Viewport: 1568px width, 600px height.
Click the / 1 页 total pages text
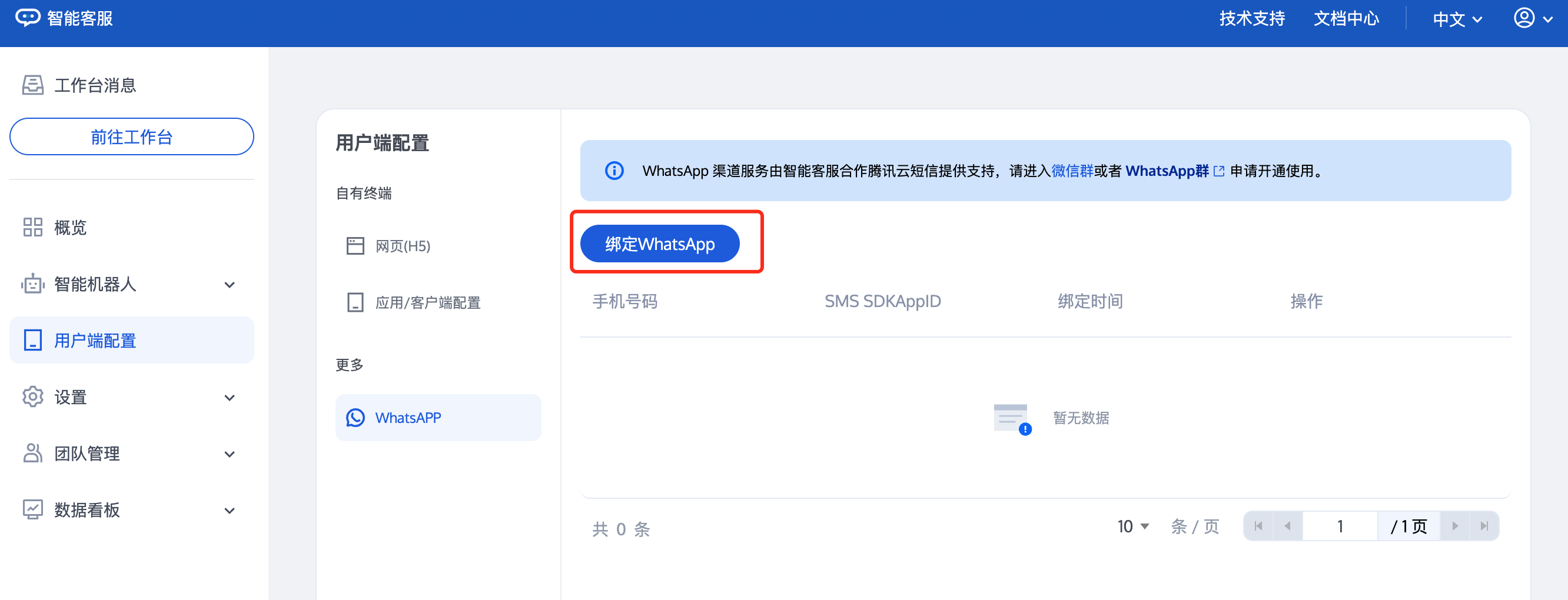[1408, 526]
